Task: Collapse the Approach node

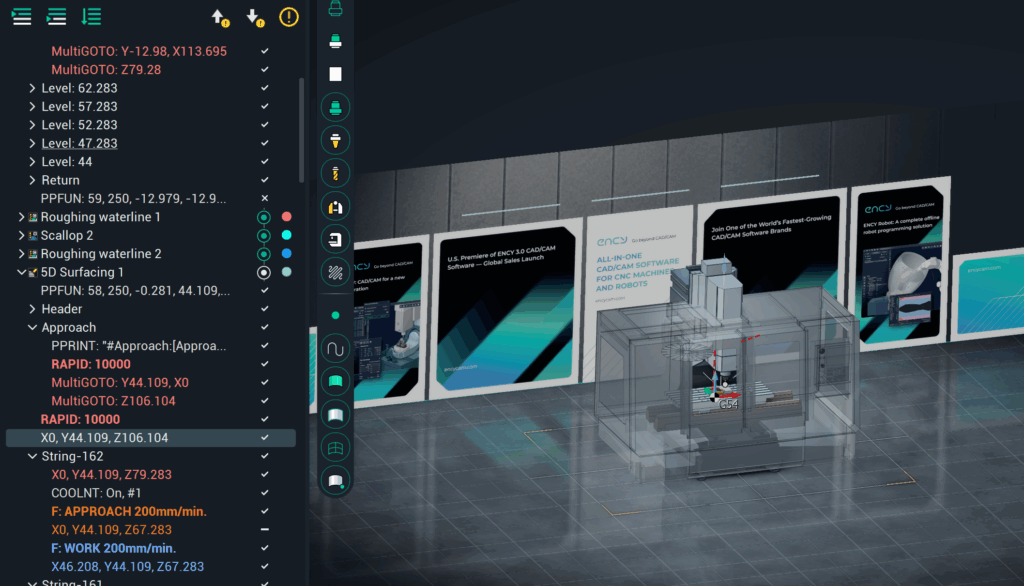Action: pyautogui.click(x=32, y=327)
